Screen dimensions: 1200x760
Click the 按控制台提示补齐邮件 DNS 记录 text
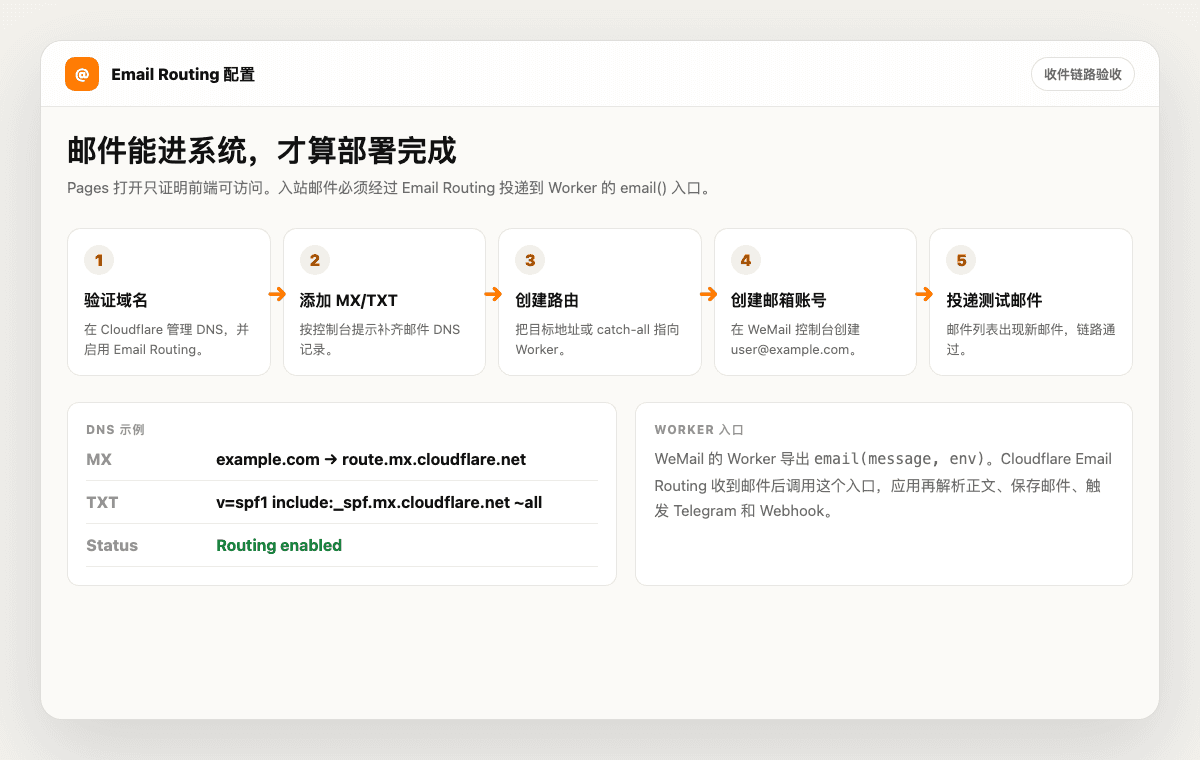point(380,339)
